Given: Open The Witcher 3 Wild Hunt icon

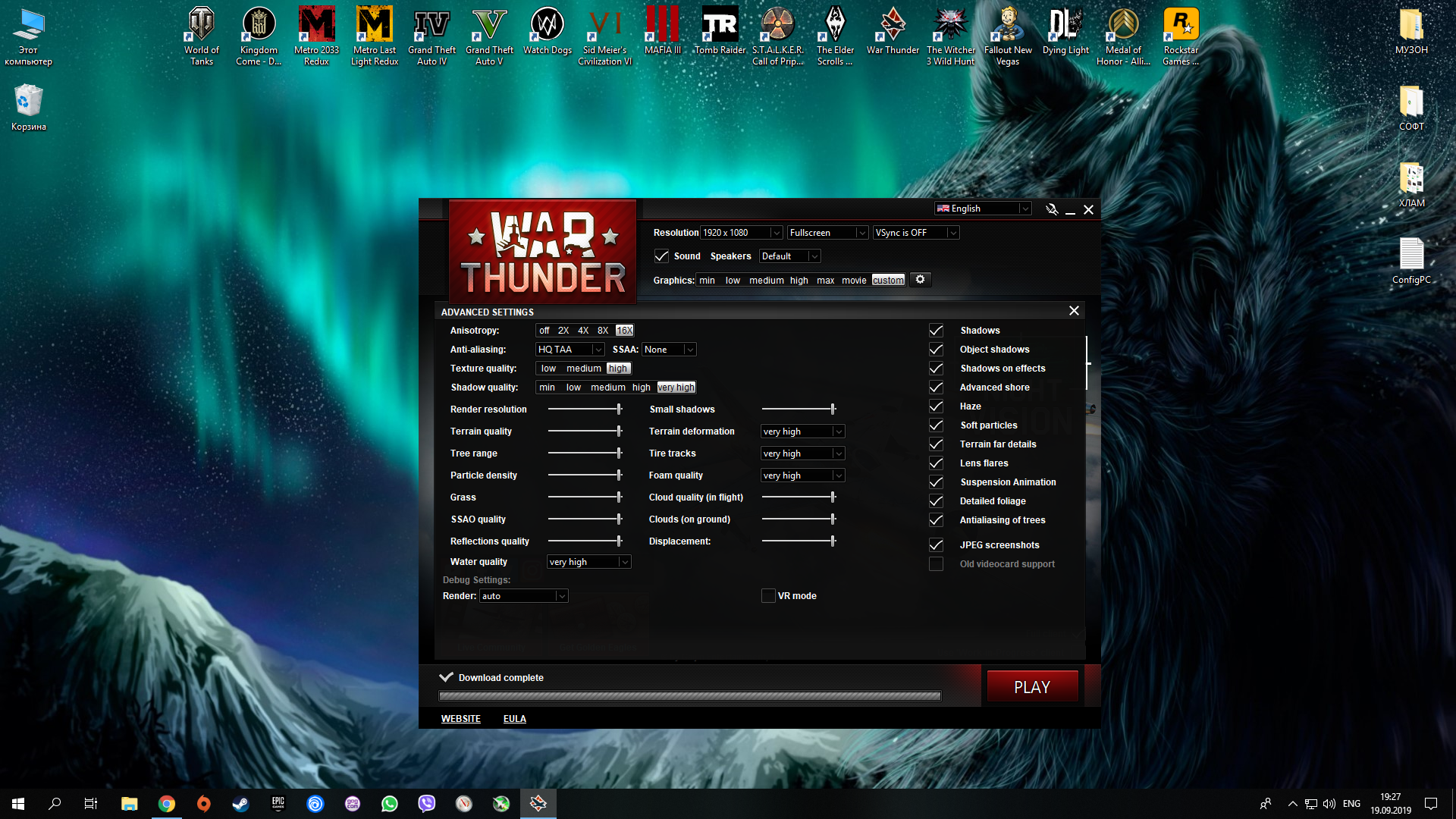Looking at the screenshot, I should click(950, 36).
